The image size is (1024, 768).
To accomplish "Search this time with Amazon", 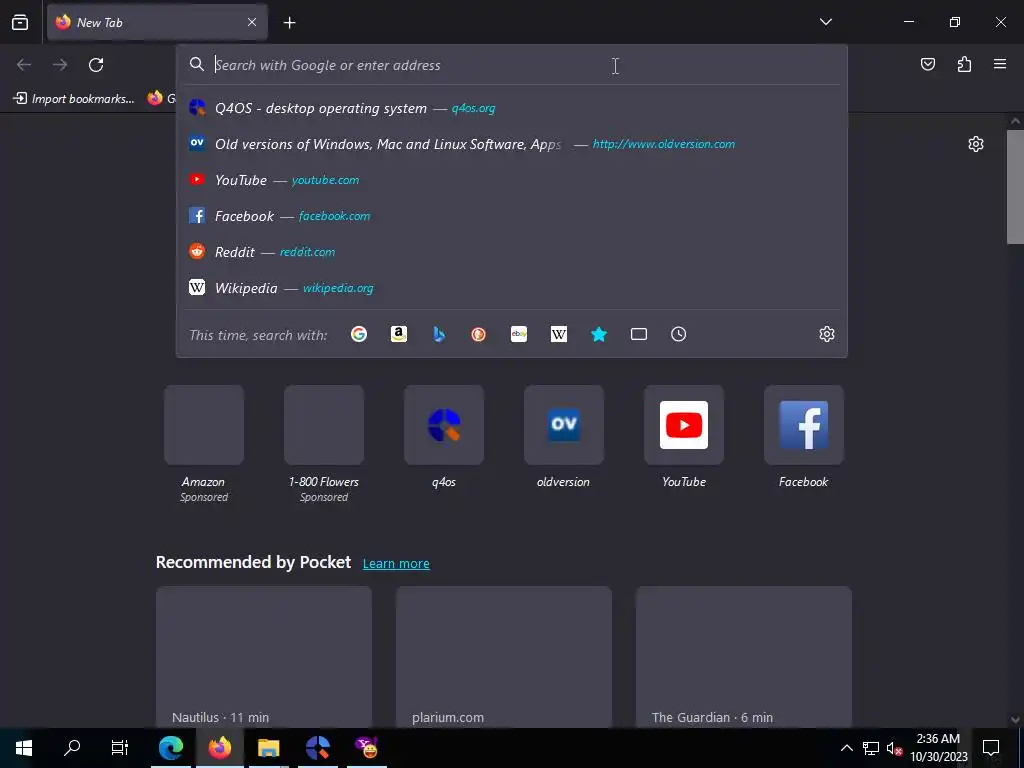I will pos(398,334).
